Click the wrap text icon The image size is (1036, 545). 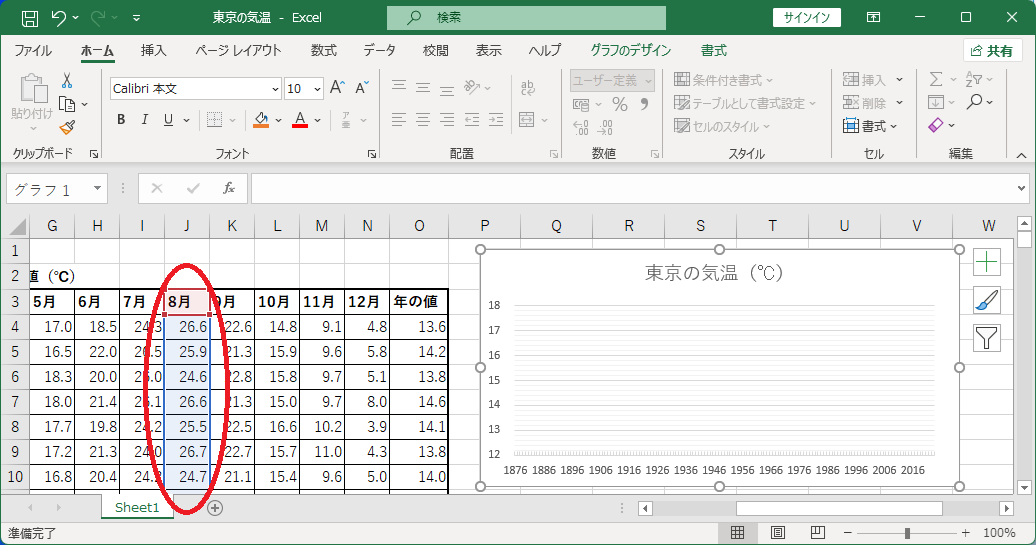528,87
